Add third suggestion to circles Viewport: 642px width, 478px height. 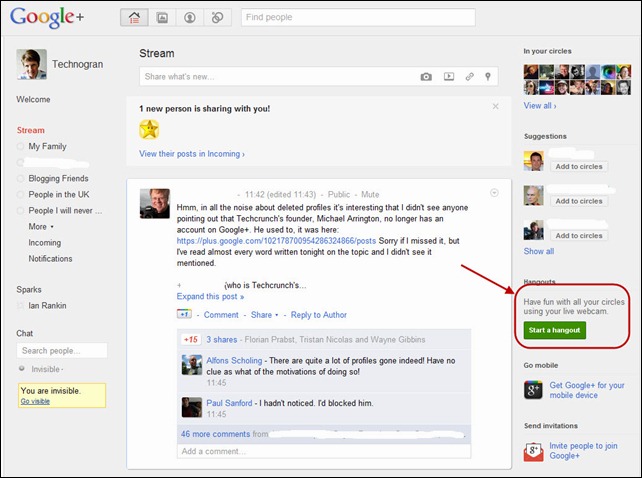point(579,236)
